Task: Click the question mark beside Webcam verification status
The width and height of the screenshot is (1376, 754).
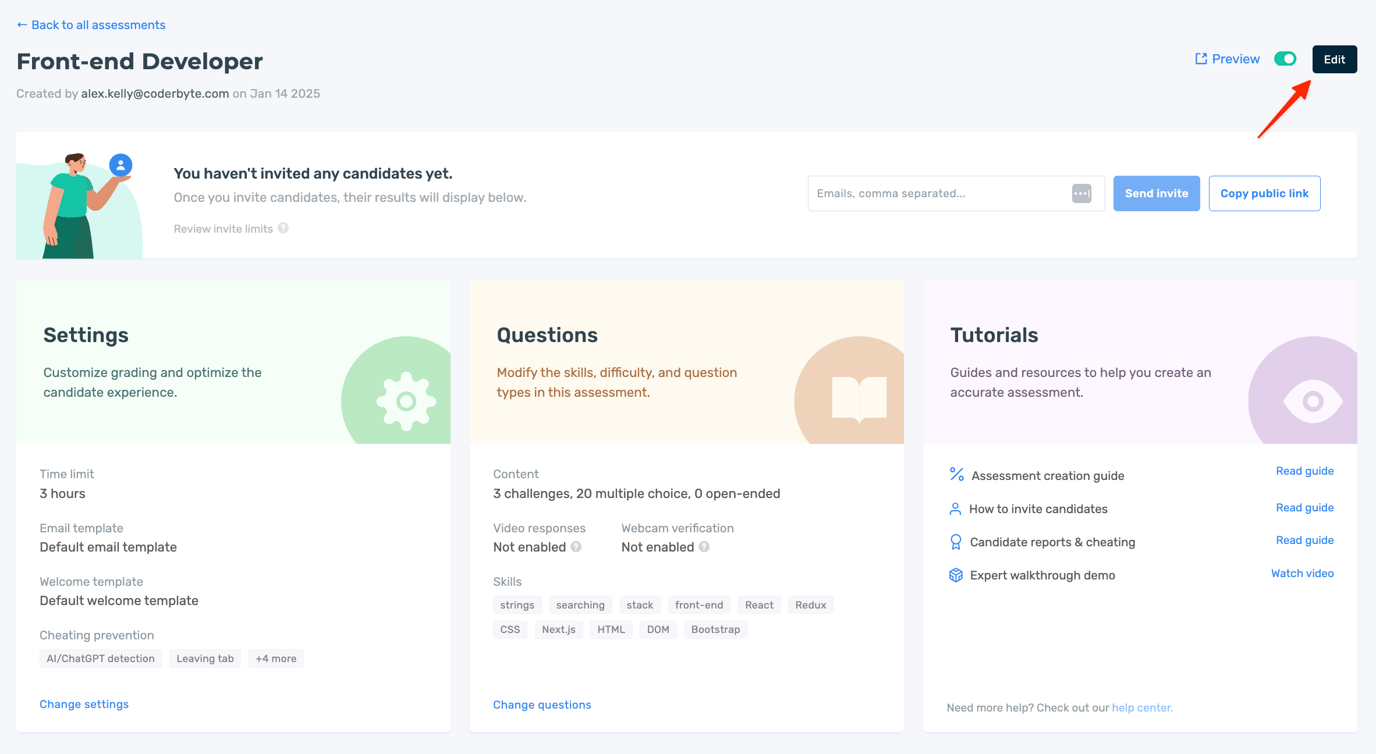Action: [707, 547]
